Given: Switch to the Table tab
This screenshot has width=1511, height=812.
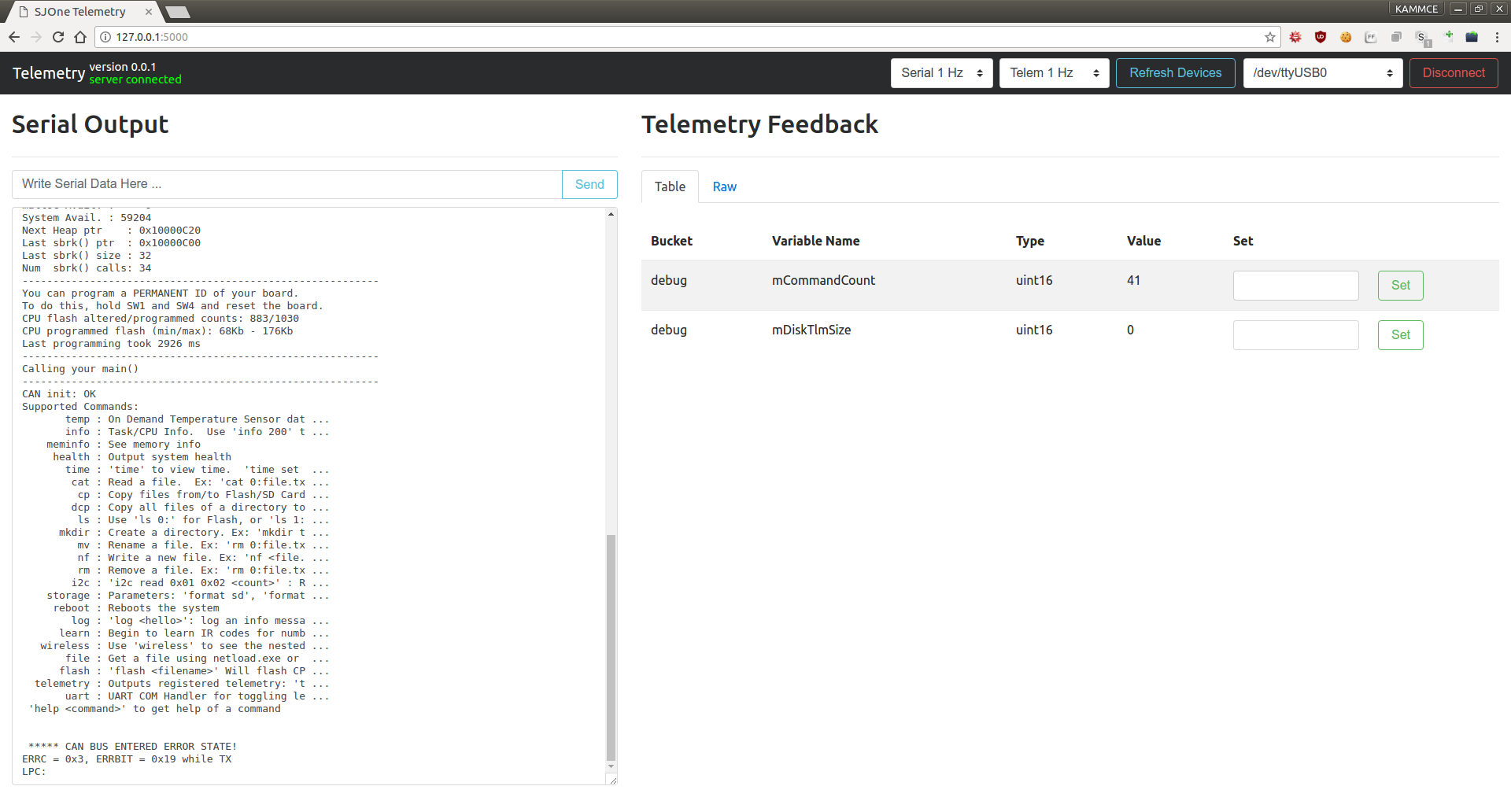Looking at the screenshot, I should 670,186.
